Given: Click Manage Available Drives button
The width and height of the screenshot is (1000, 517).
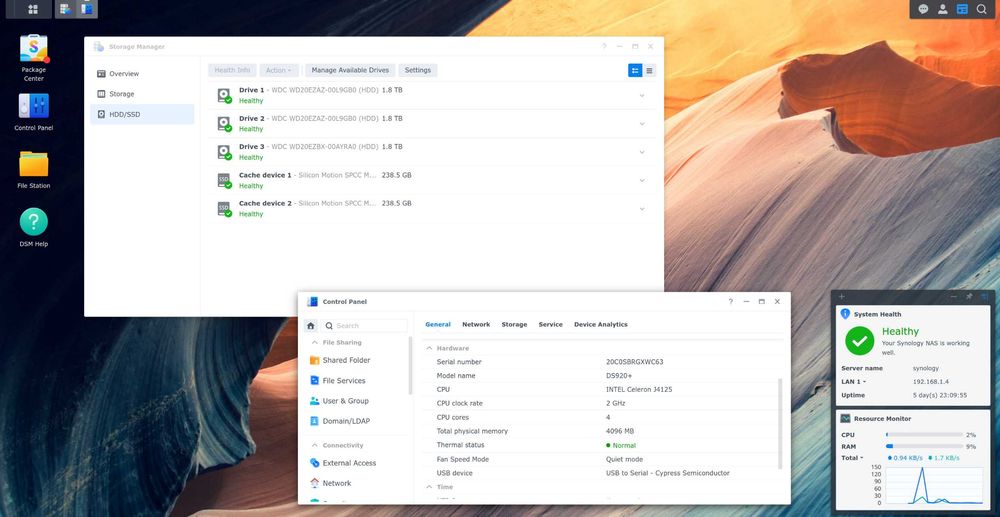Looking at the screenshot, I should click(350, 70).
